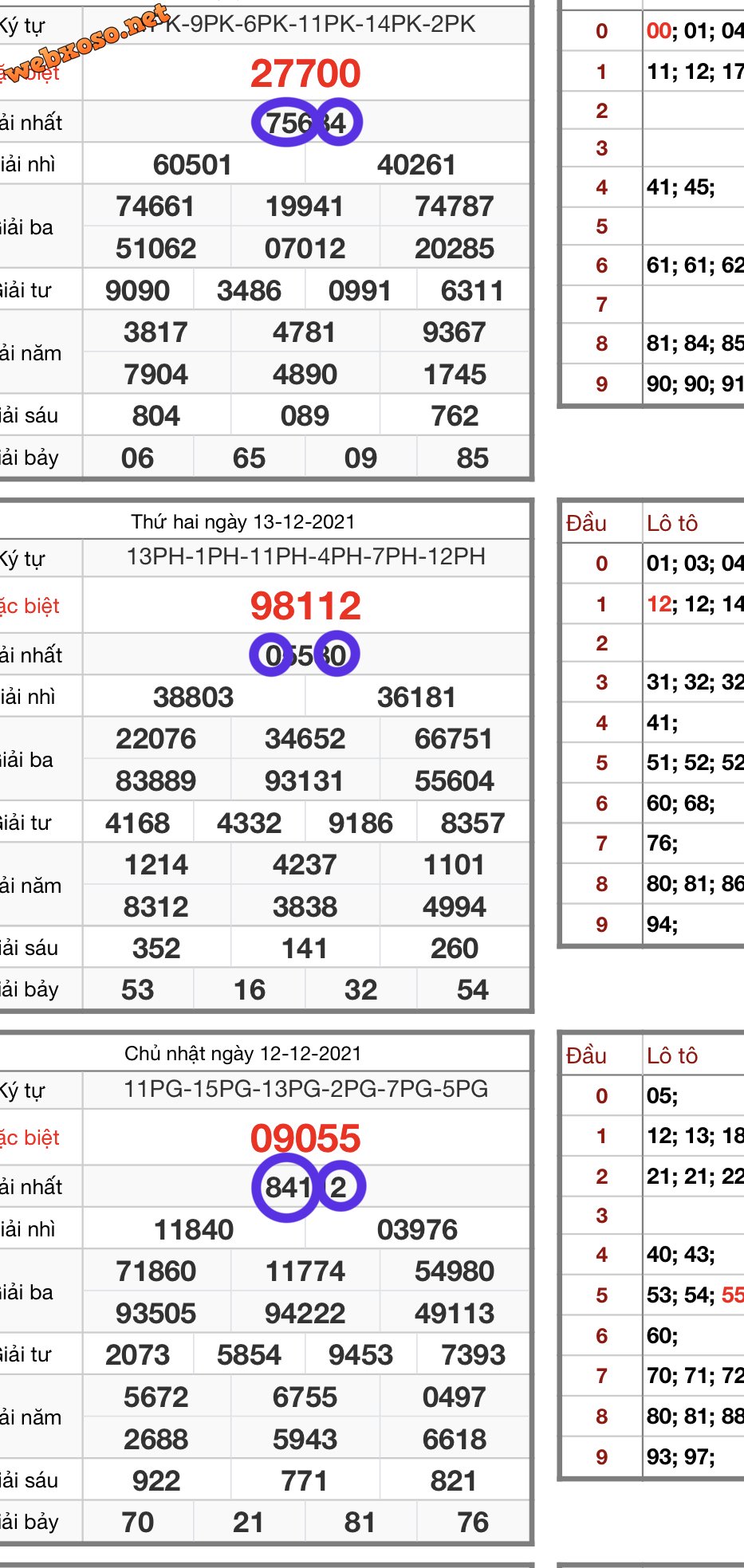Click fourth prize number 9090
Viewport: 744px width, 1568px height.
click(137, 291)
